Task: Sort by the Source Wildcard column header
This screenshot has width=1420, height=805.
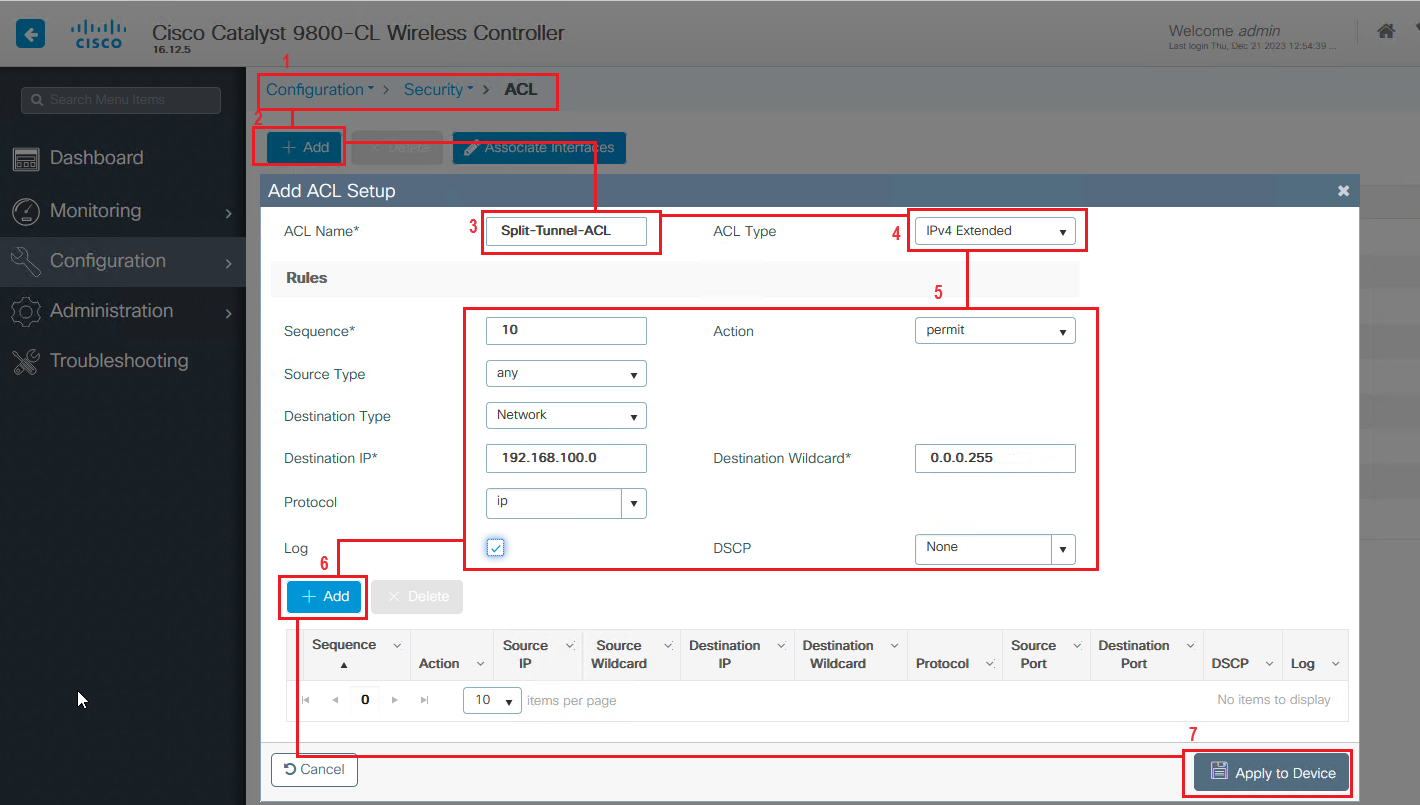Action: [619, 655]
